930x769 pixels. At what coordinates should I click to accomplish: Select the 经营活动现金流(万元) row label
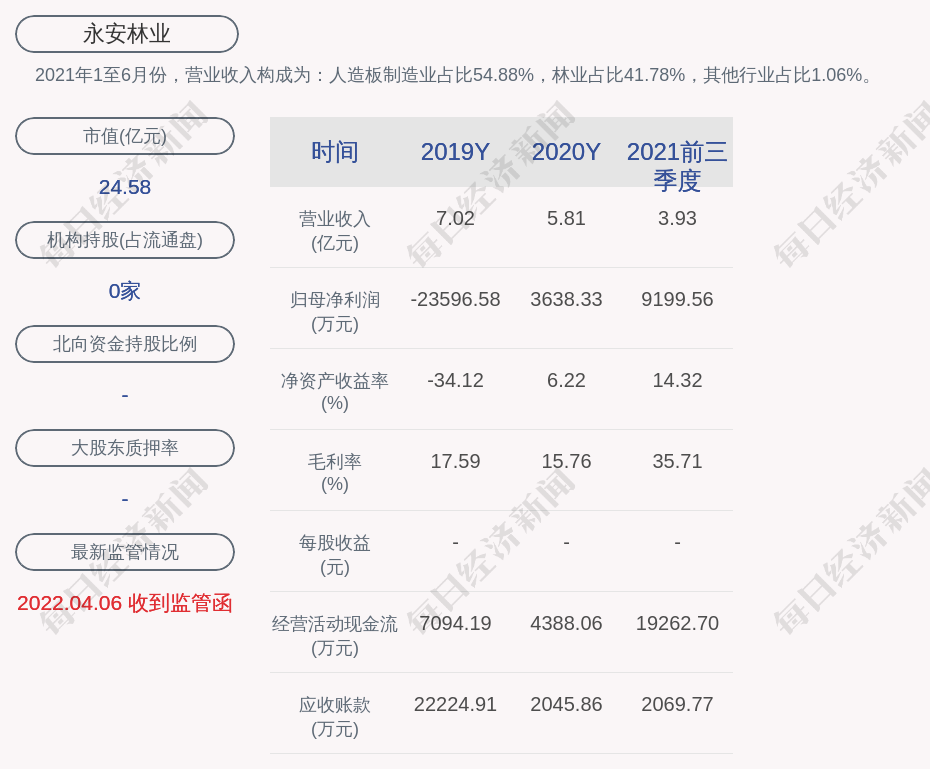pyautogui.click(x=335, y=636)
